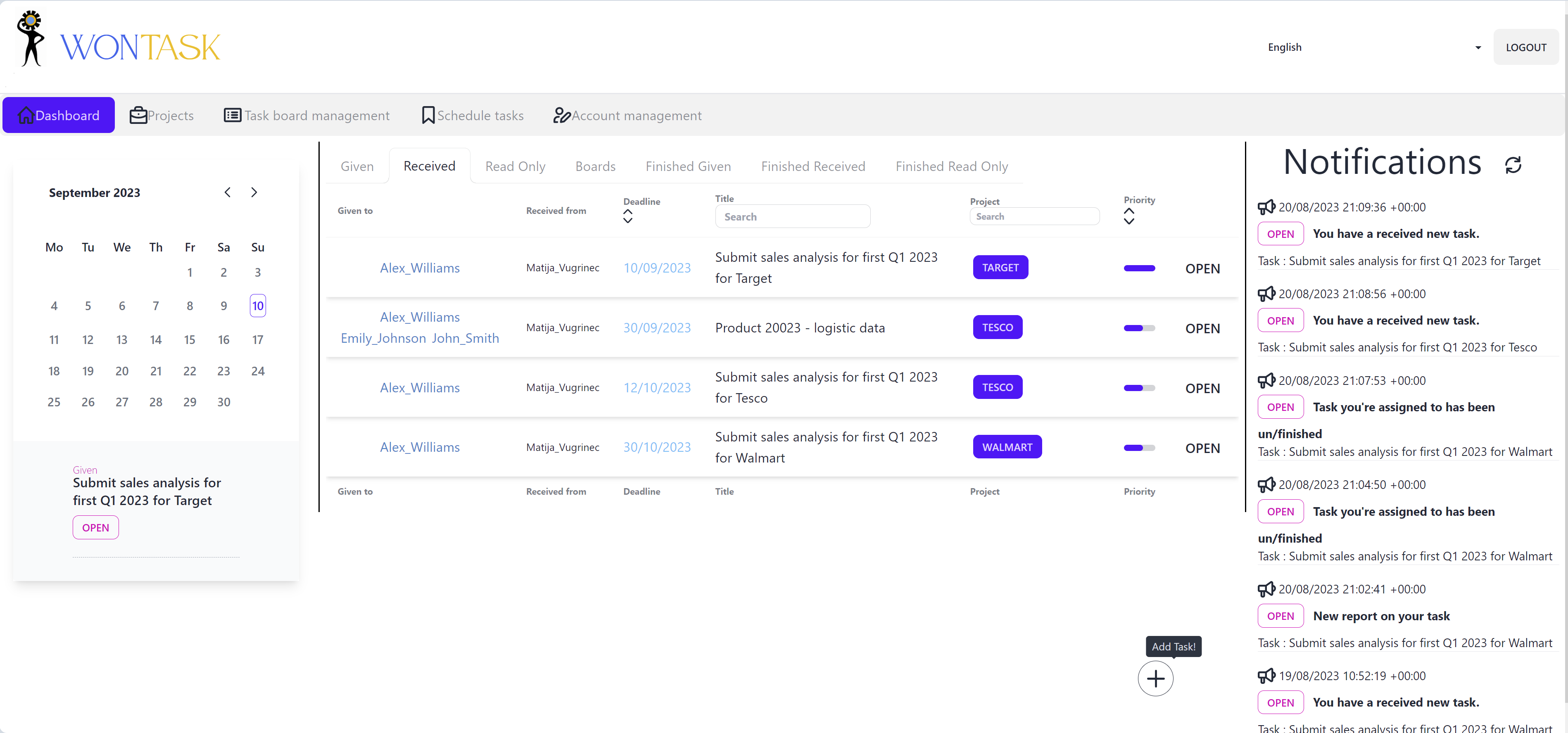Open the 19/08/2023 10:52:19 notification
The height and width of the screenshot is (733, 1568).
click(x=1280, y=702)
